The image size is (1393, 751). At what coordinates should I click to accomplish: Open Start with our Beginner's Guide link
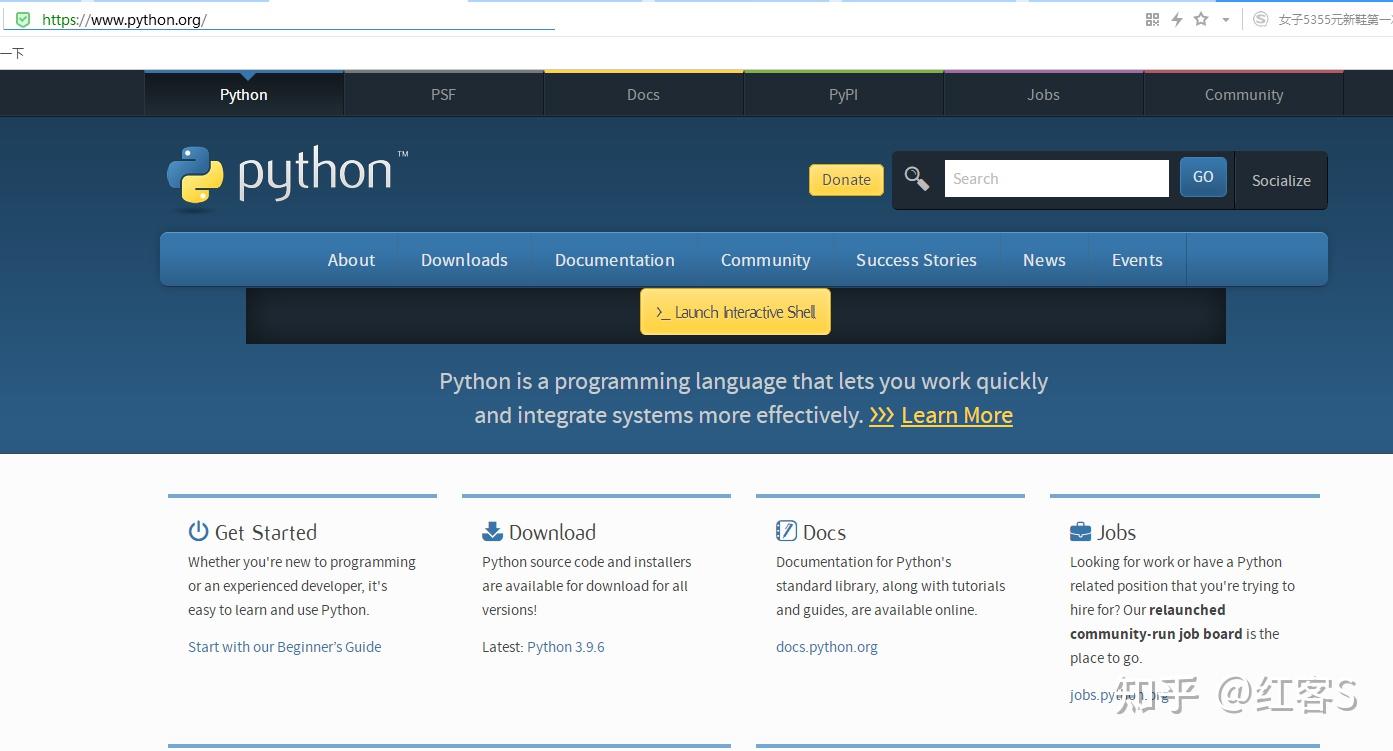point(285,647)
